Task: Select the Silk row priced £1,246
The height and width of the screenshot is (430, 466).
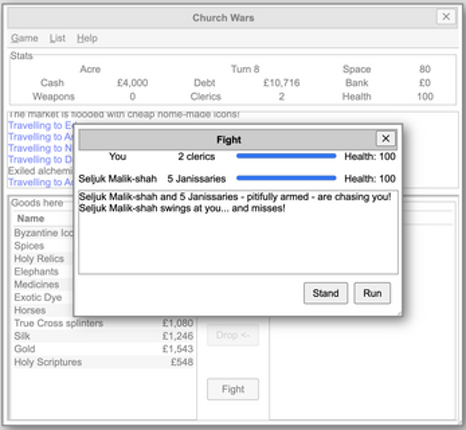Action: pyautogui.click(x=103, y=336)
